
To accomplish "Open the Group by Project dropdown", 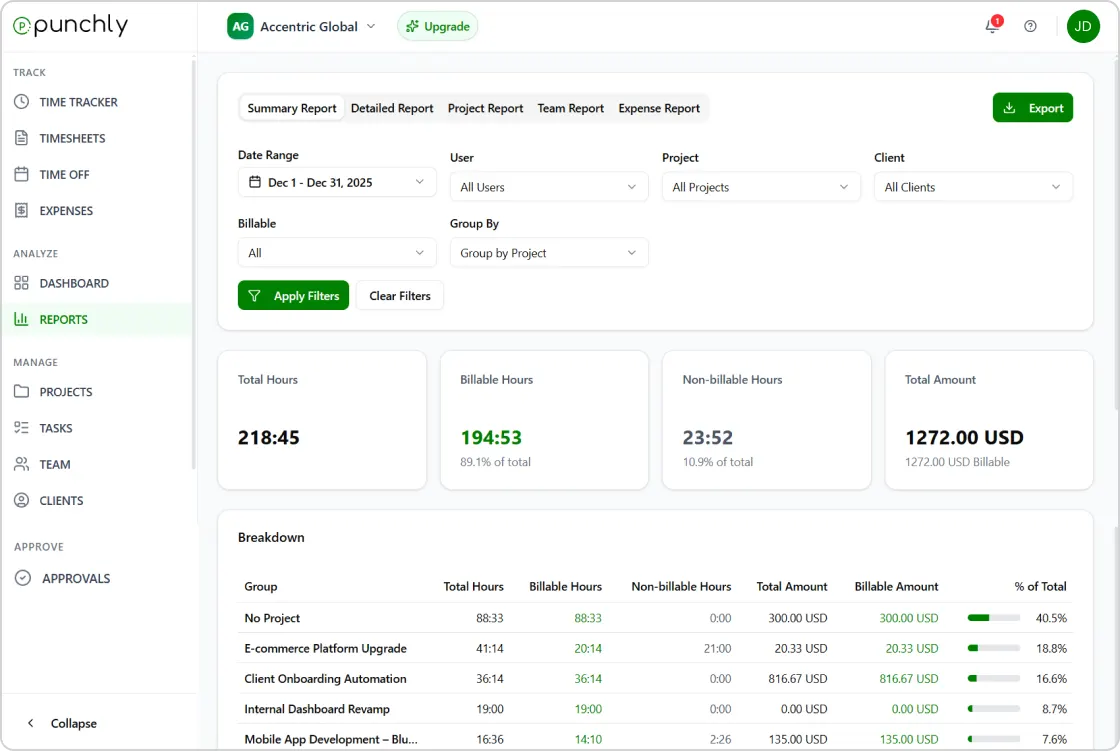I will [x=548, y=253].
